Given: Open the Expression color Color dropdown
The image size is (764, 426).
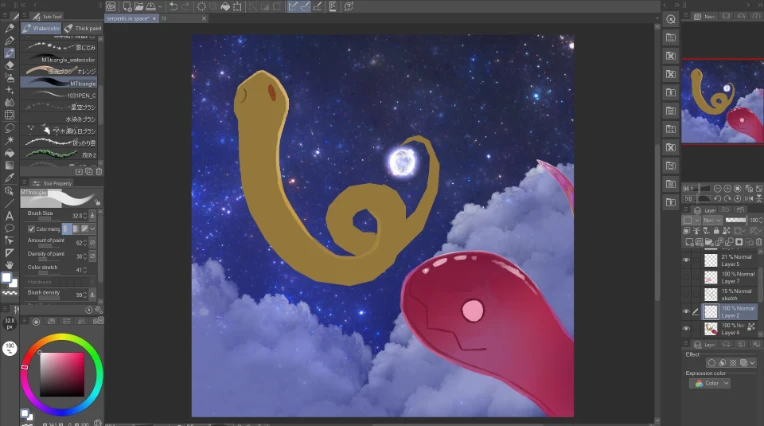Looking at the screenshot, I should 709,383.
